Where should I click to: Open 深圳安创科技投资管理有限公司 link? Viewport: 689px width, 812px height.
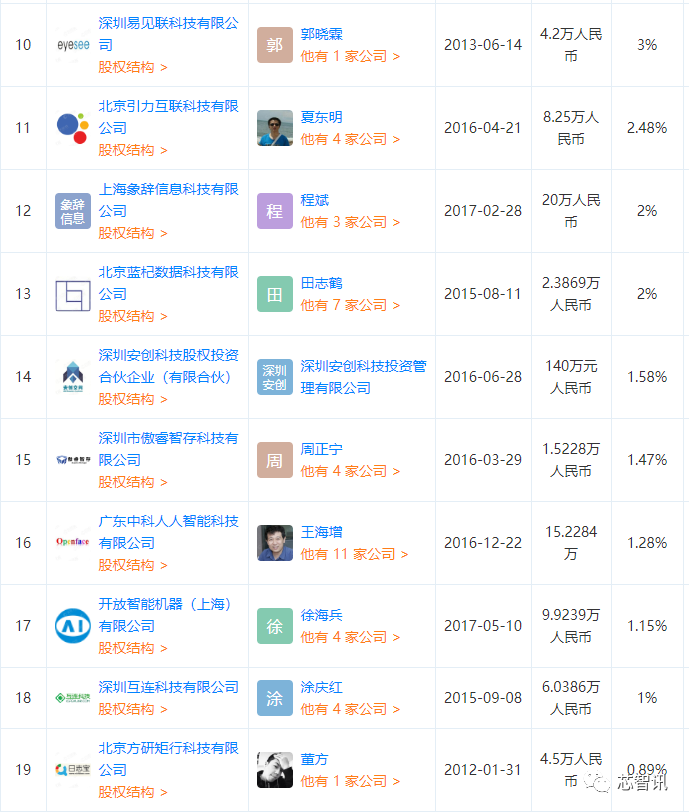coord(363,377)
